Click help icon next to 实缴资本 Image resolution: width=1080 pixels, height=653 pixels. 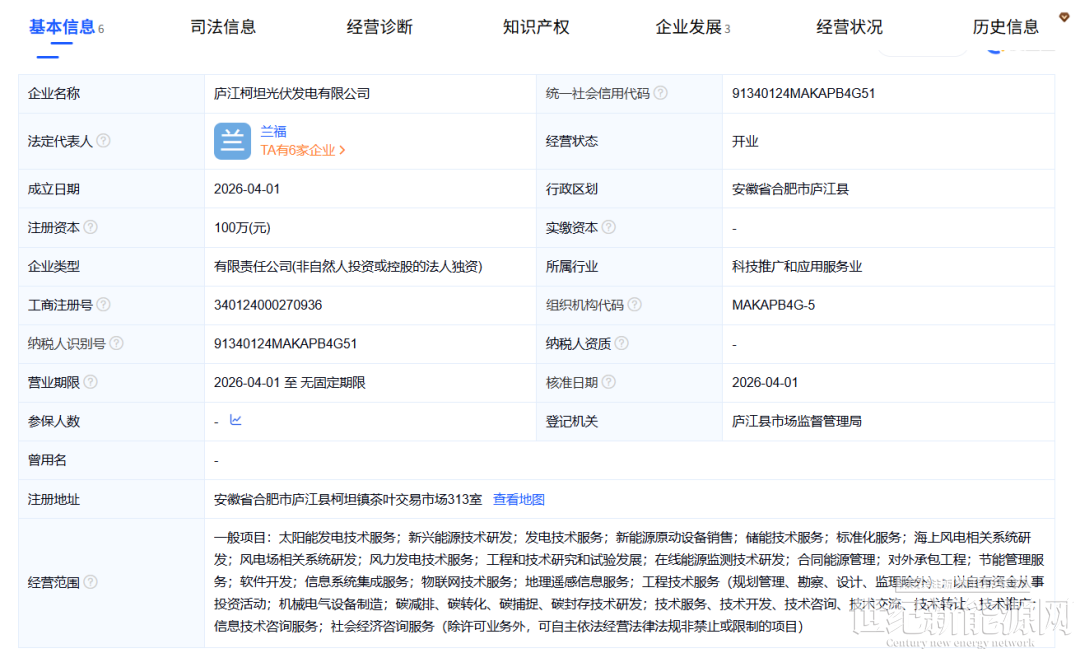[608, 228]
